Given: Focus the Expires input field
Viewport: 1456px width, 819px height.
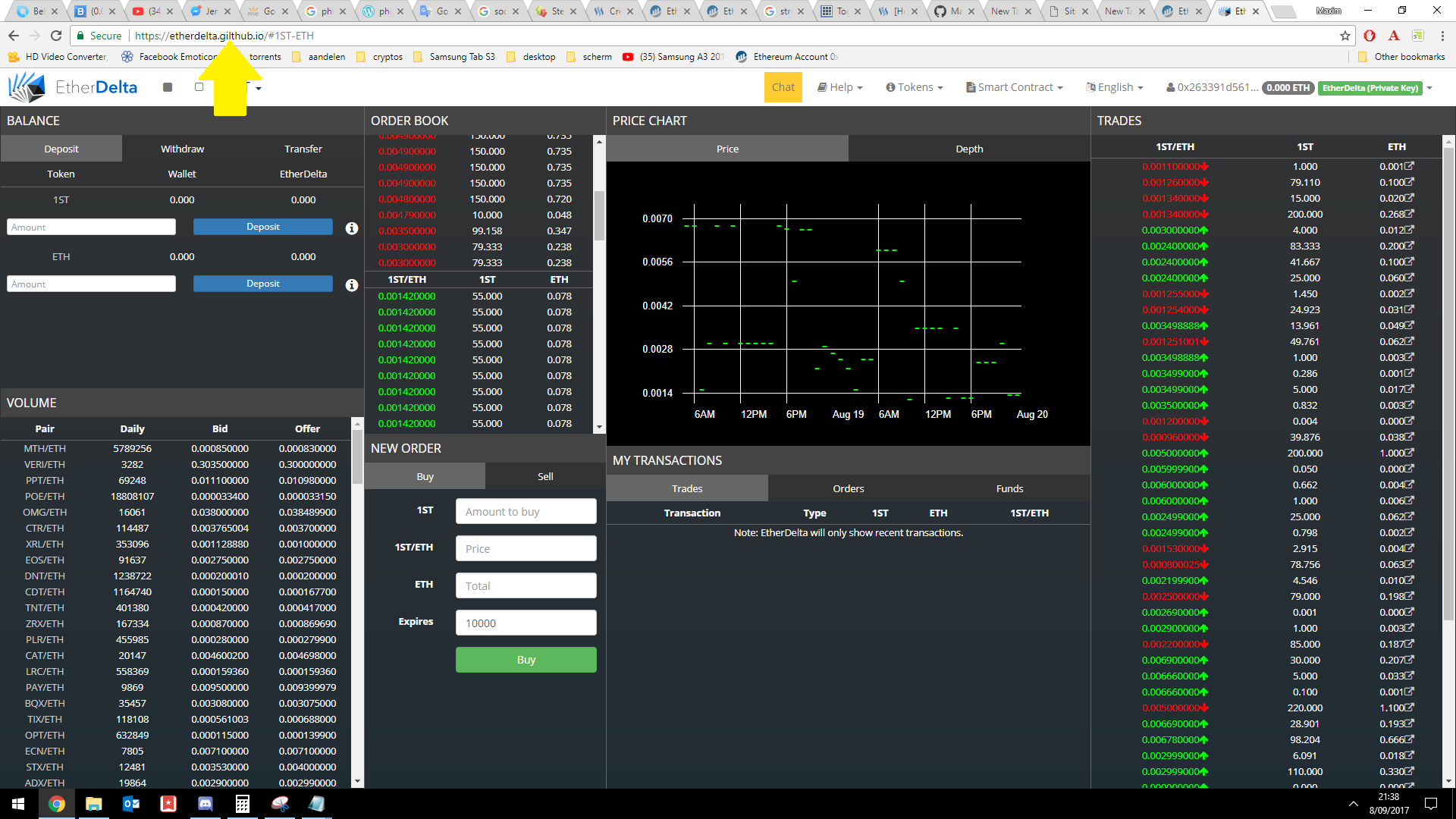Looking at the screenshot, I should [x=526, y=623].
